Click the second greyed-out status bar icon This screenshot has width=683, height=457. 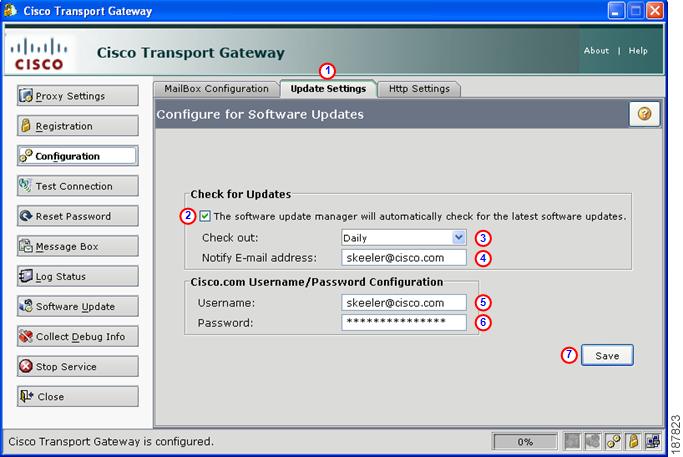point(593,441)
